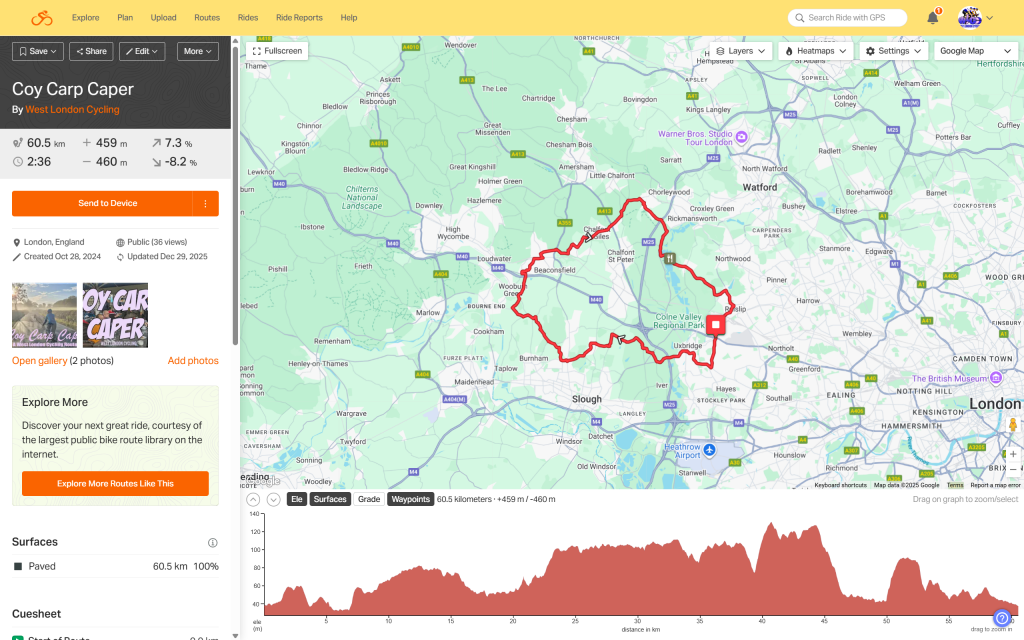This screenshot has width=1024, height=640.
Task: Click the Surfaces info icon
Action: 212,543
